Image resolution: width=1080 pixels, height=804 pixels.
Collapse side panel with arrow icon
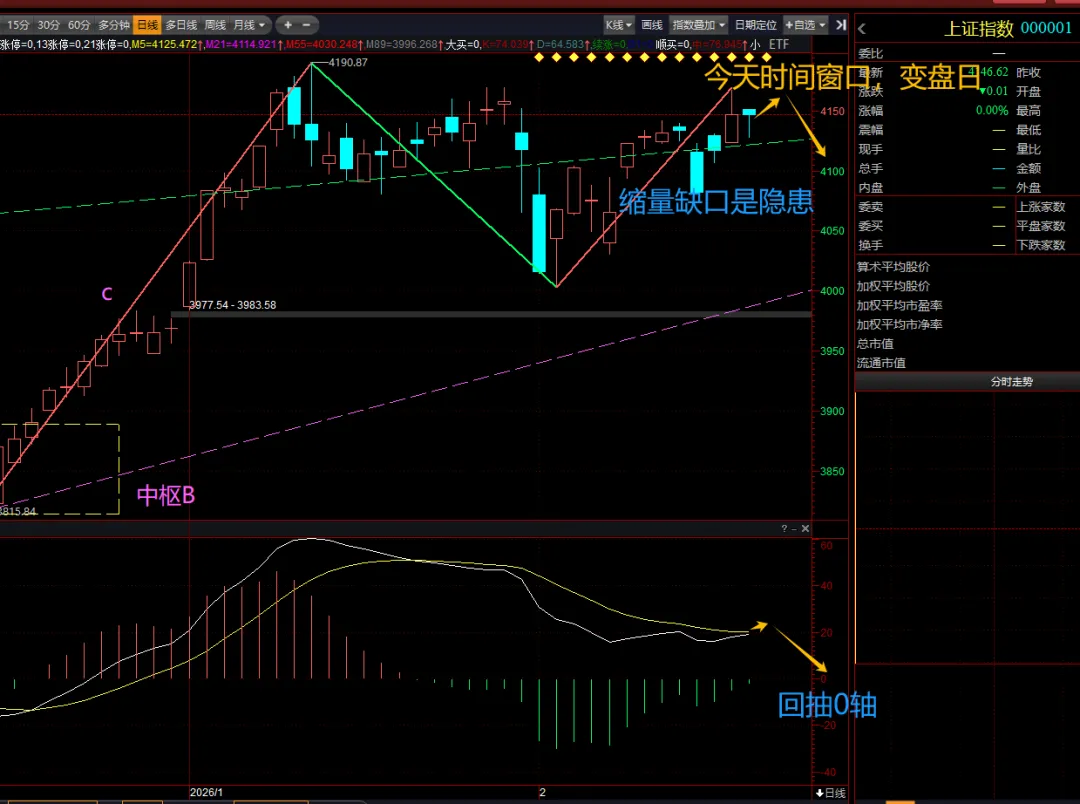pos(840,25)
